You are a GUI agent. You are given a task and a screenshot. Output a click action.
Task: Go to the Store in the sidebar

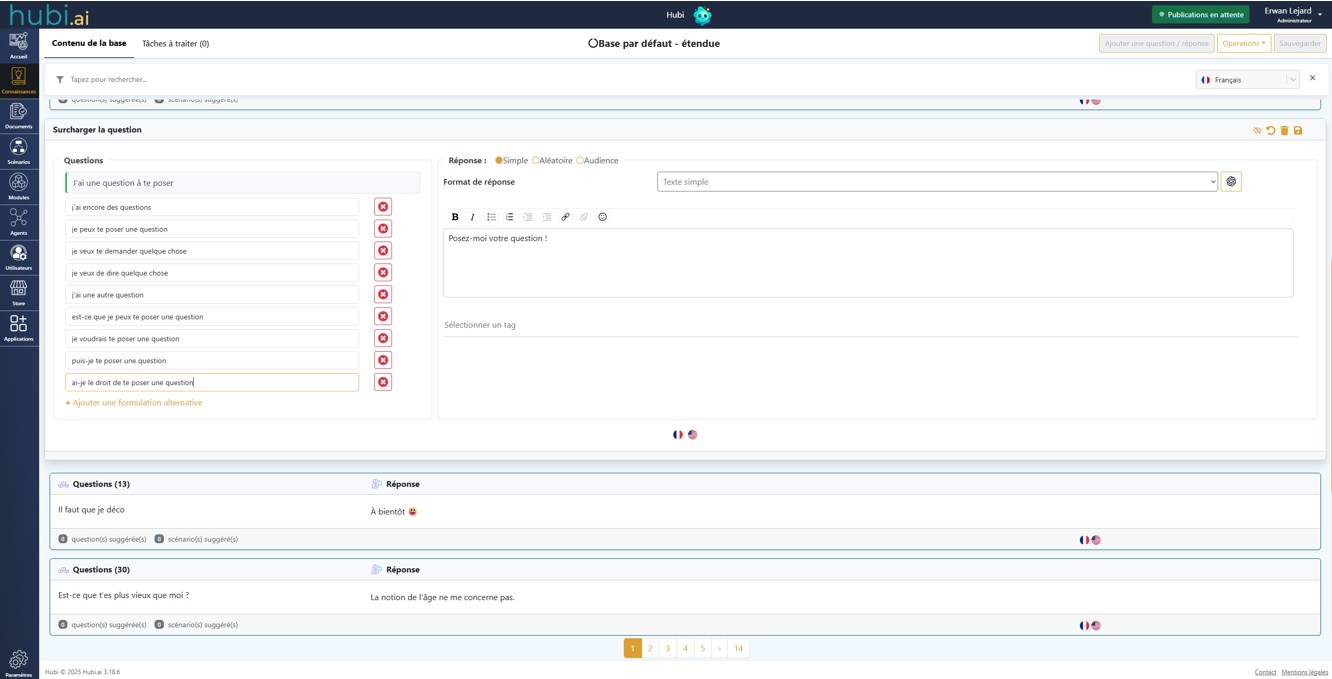[18, 292]
